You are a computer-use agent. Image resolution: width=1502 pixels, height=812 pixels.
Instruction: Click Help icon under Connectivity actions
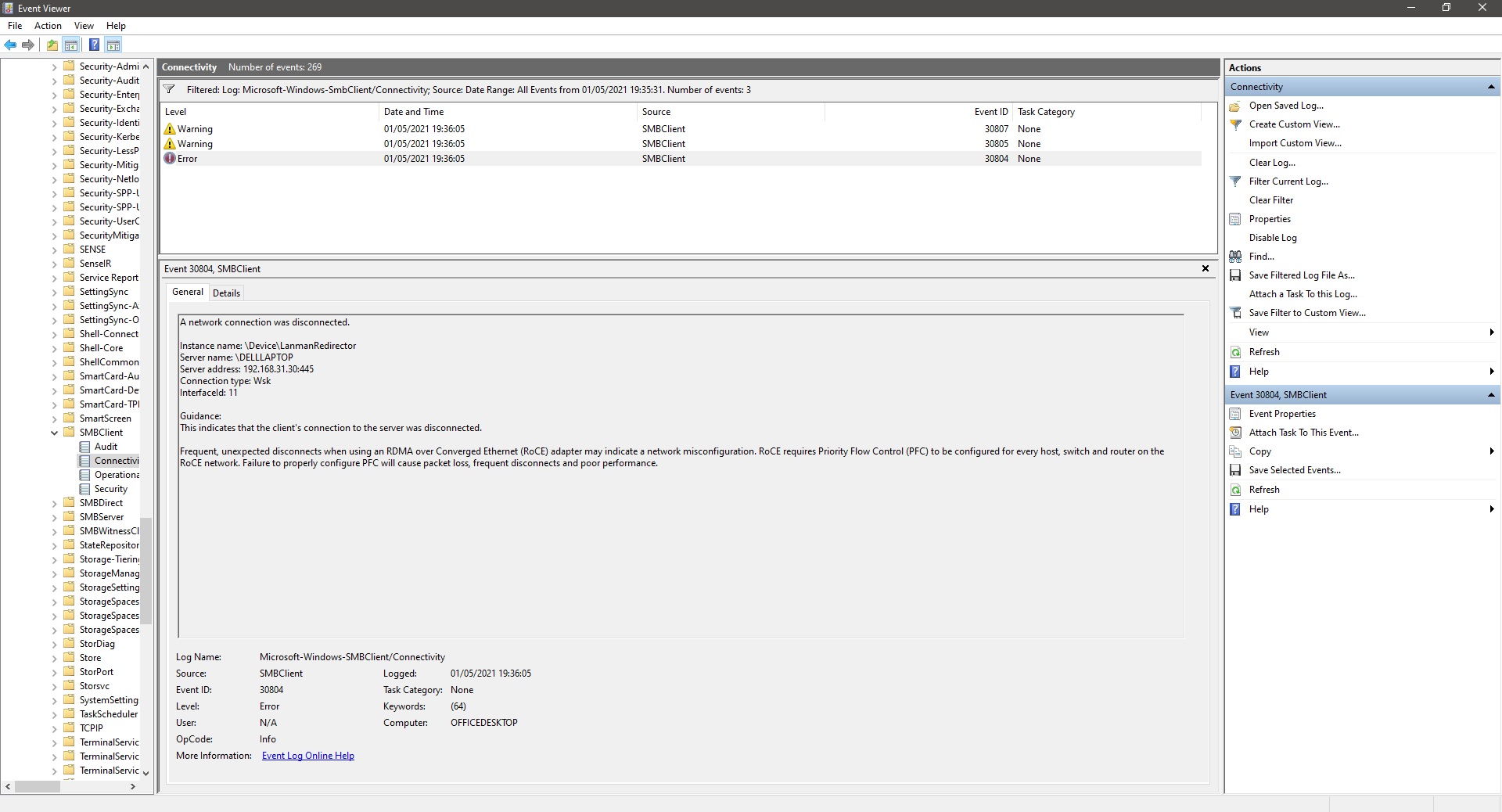point(1235,372)
